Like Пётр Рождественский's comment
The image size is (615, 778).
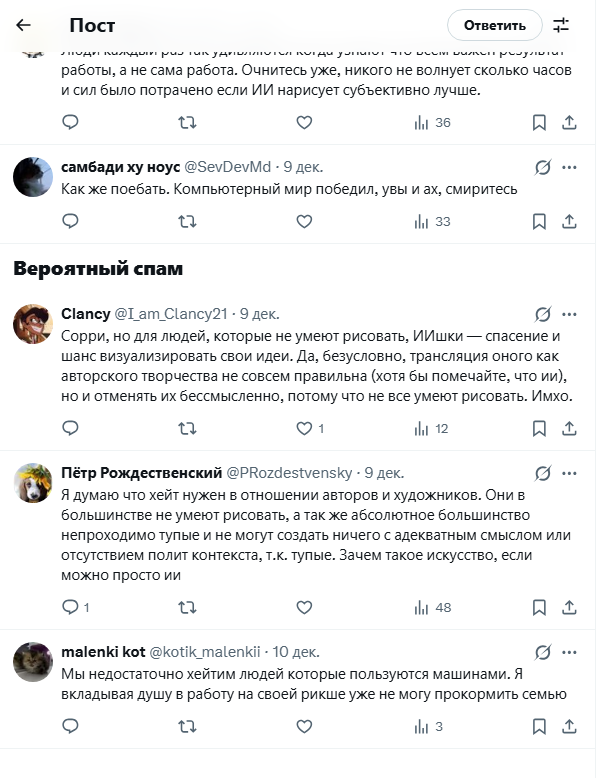point(305,607)
